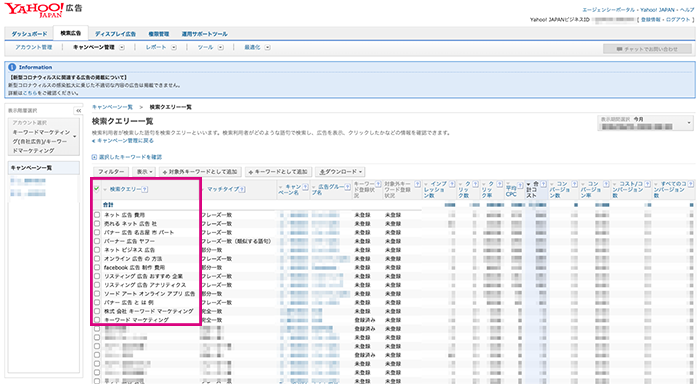Switch to the 運用サポートツール tab
The image size is (700, 384).
point(204,34)
